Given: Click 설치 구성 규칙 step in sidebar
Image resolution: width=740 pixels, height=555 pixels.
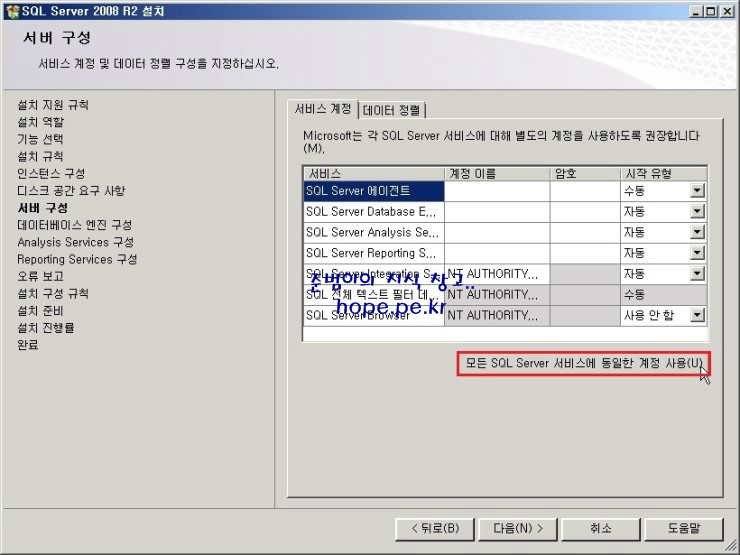Looking at the screenshot, I should pyautogui.click(x=53, y=294).
